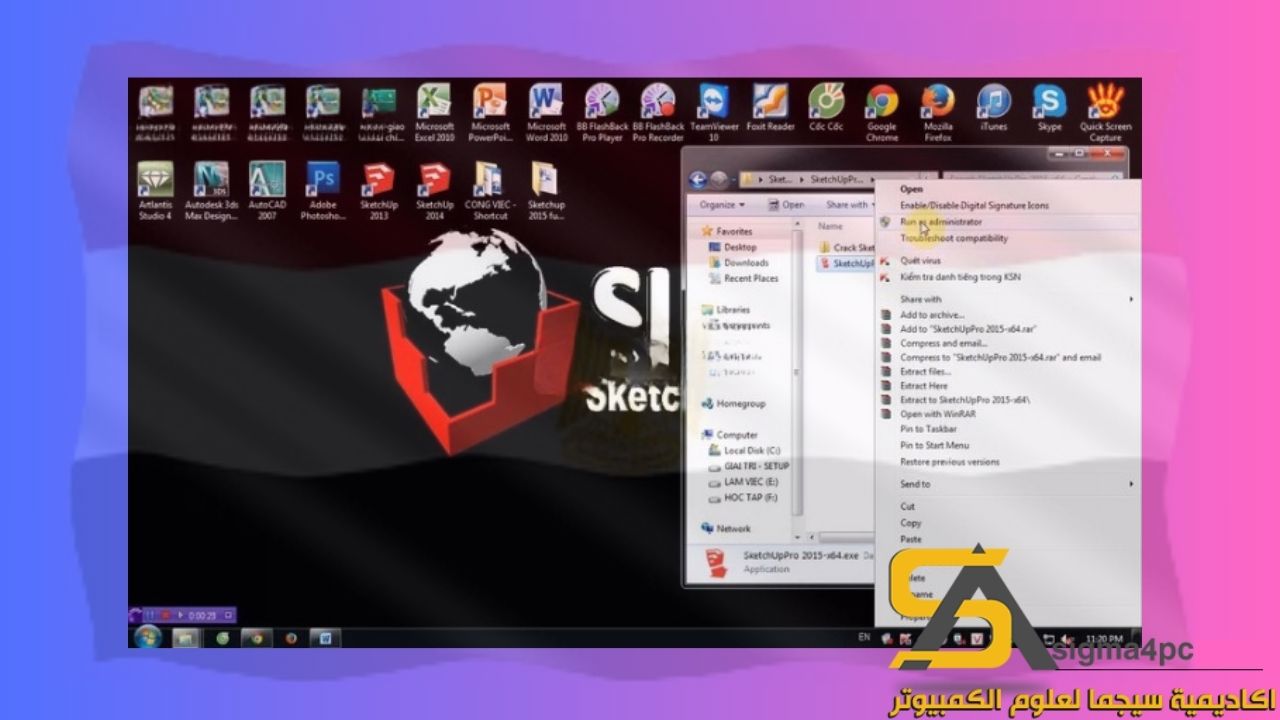Launch AutoCAD 2007 desktop shortcut

(x=267, y=190)
